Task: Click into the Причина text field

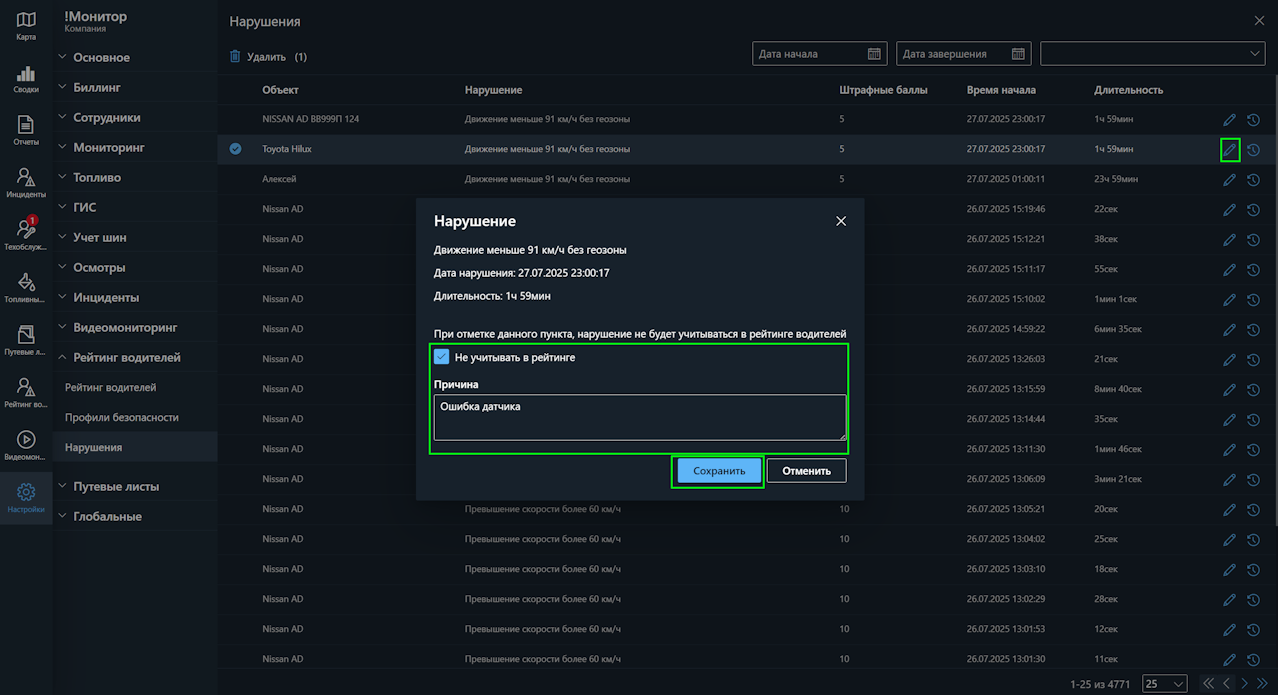Action: coord(638,417)
